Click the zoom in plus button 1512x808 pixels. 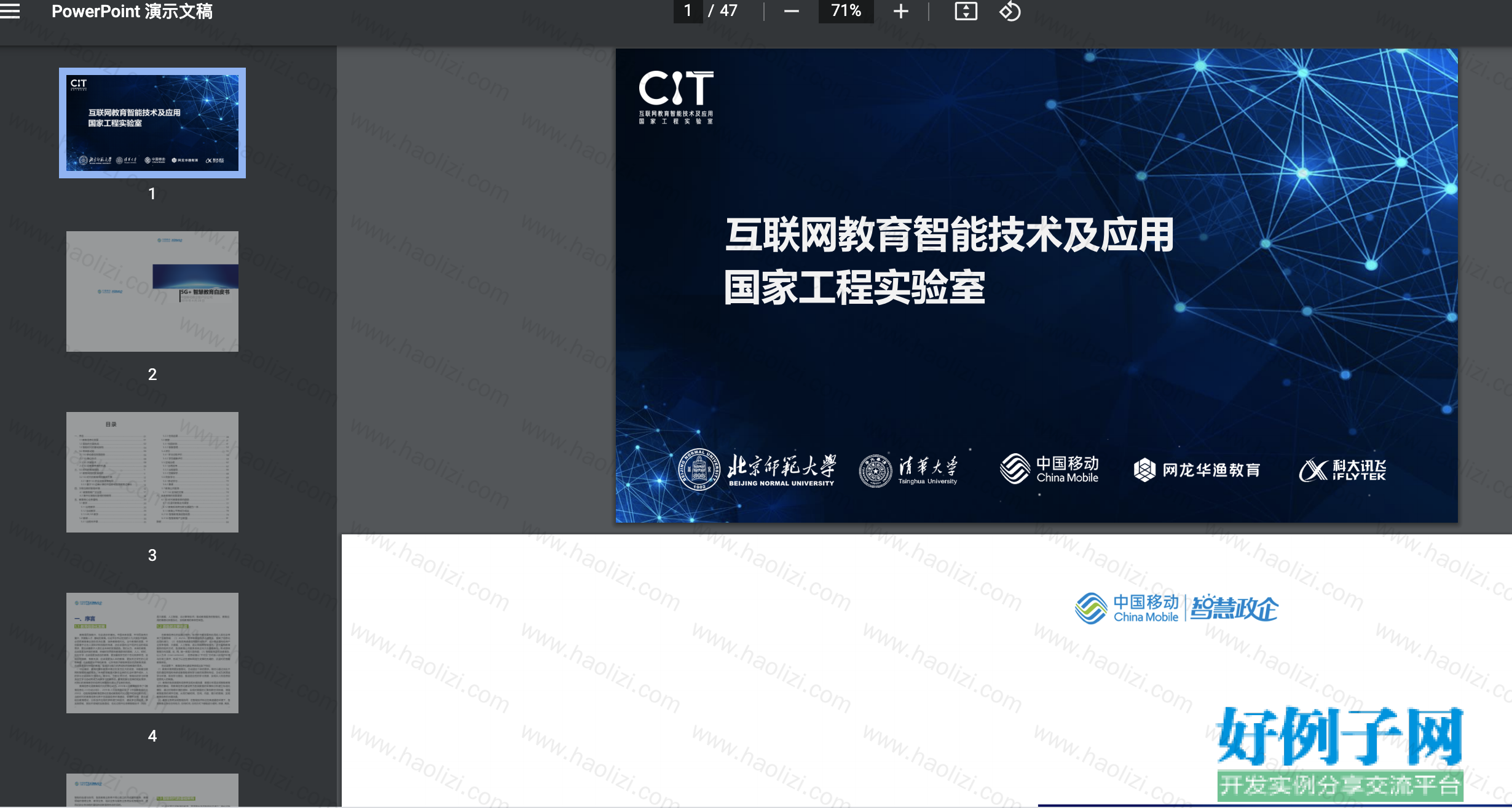pos(900,11)
